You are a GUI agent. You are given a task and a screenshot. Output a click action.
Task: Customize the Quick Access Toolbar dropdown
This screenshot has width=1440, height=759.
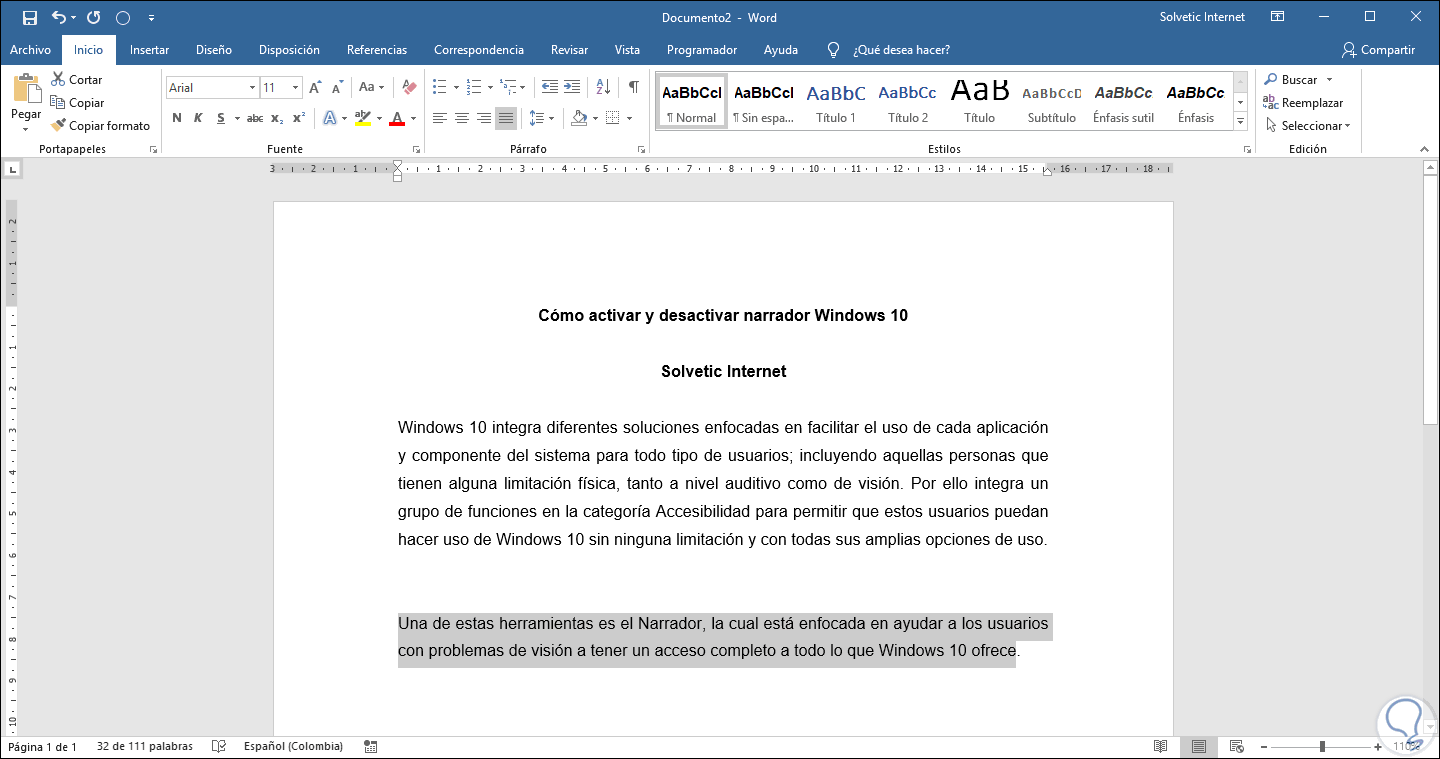151,18
